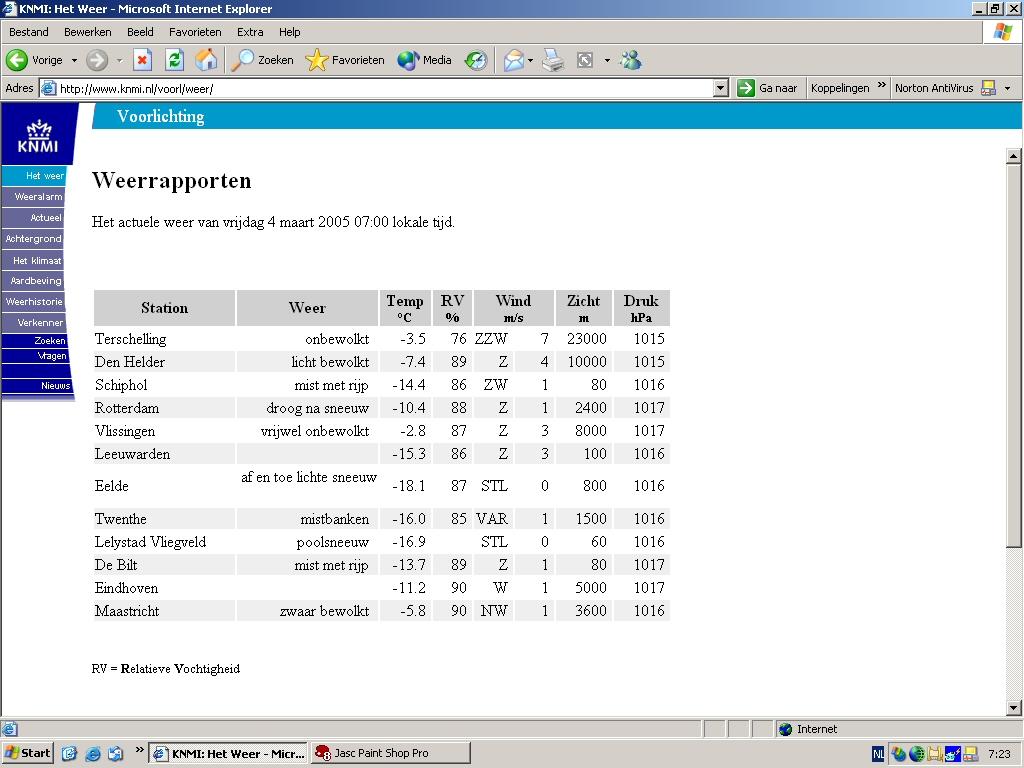
Task: Click the Schiphol station cell
Action: pos(164,385)
